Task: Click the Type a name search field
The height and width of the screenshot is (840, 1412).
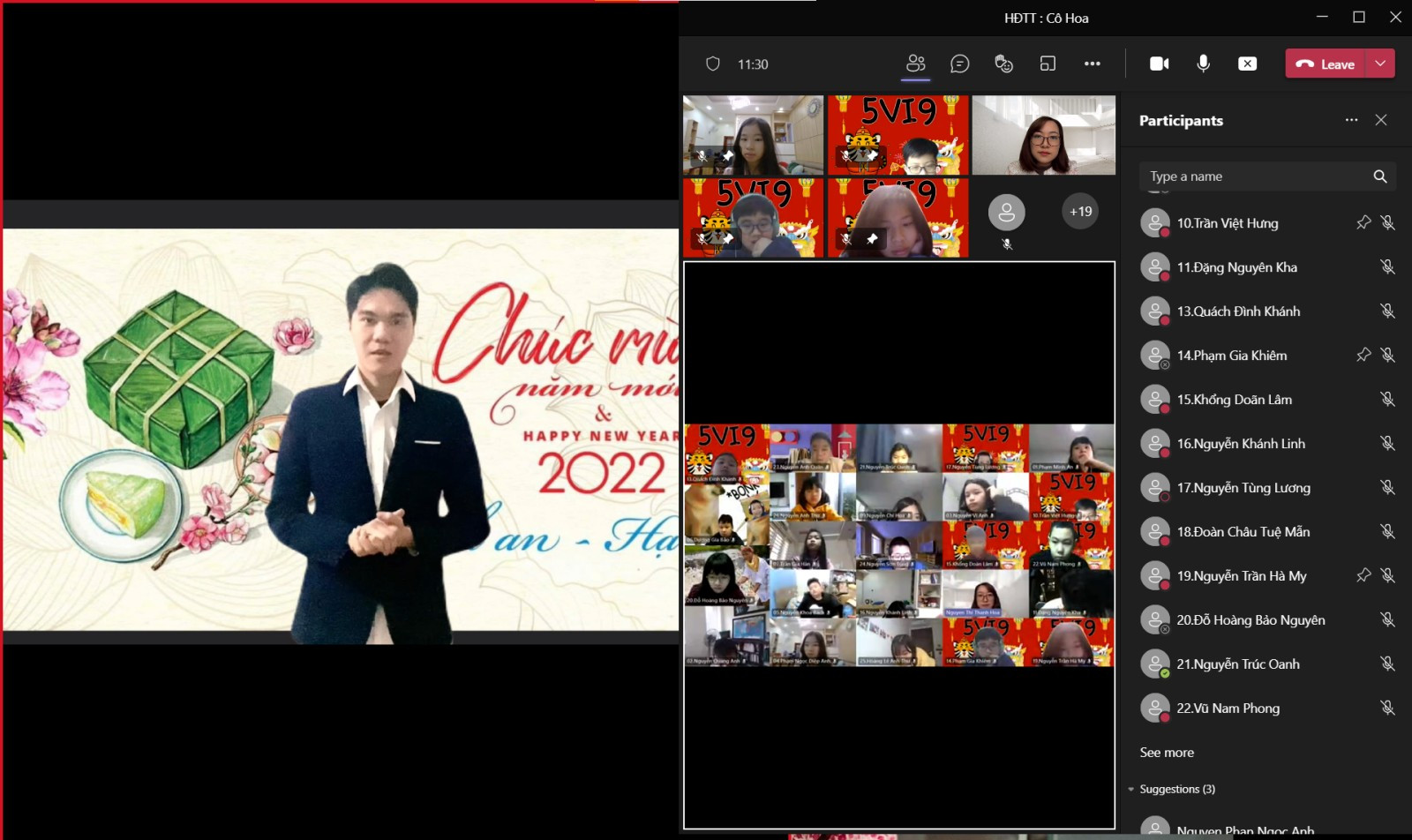Action: 1253,176
